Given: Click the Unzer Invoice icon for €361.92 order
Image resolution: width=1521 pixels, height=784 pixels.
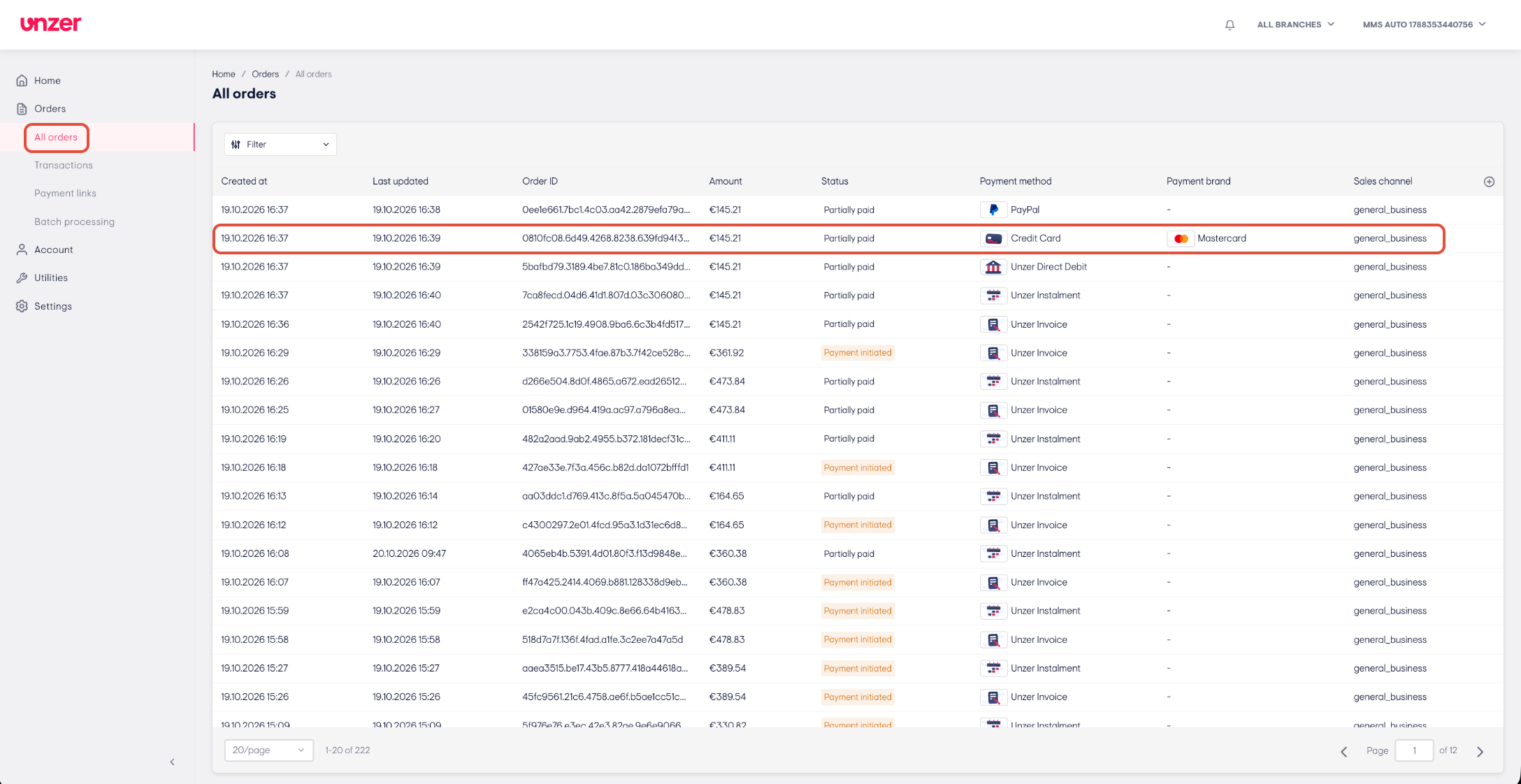Looking at the screenshot, I should (x=993, y=353).
